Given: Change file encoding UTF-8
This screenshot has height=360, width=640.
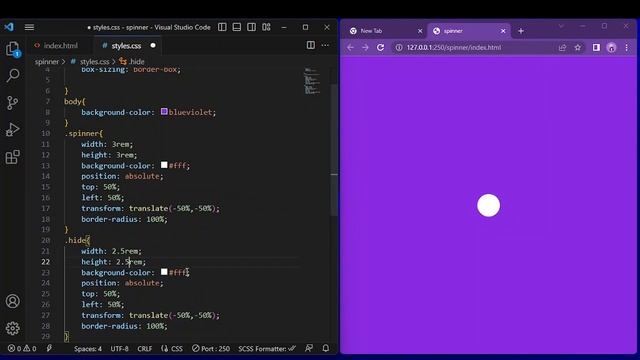Looking at the screenshot, I should (119, 349).
